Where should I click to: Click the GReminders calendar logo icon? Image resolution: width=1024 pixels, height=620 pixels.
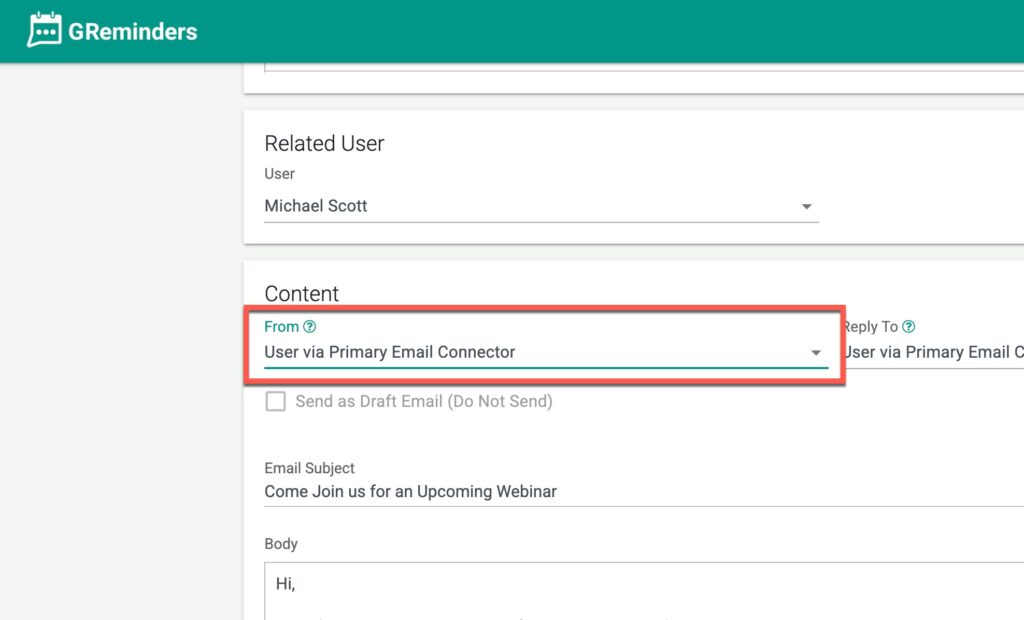(45, 31)
